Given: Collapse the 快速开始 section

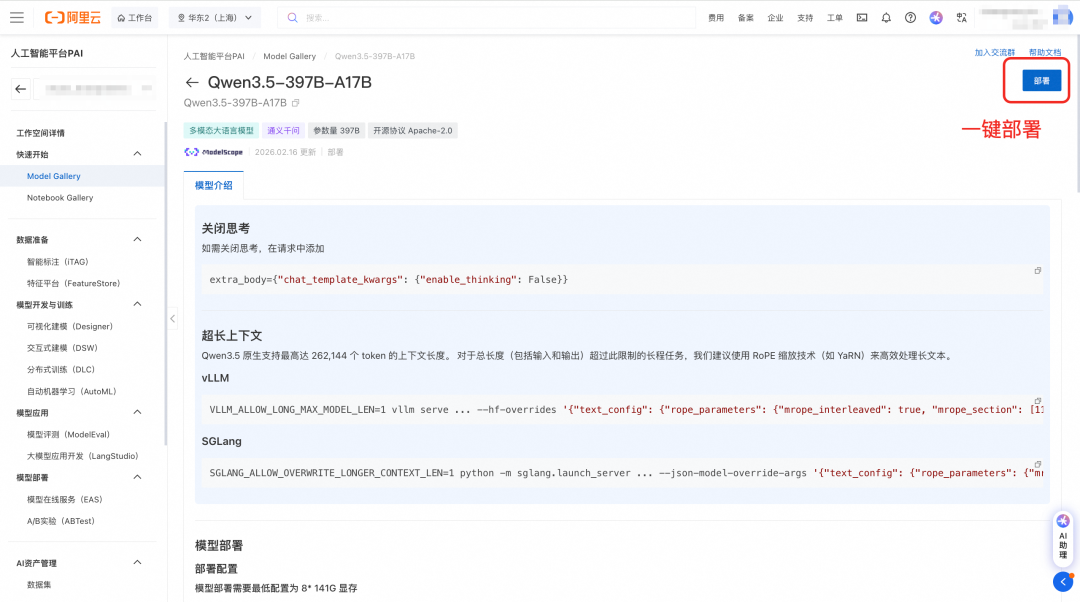Looking at the screenshot, I should [137, 153].
